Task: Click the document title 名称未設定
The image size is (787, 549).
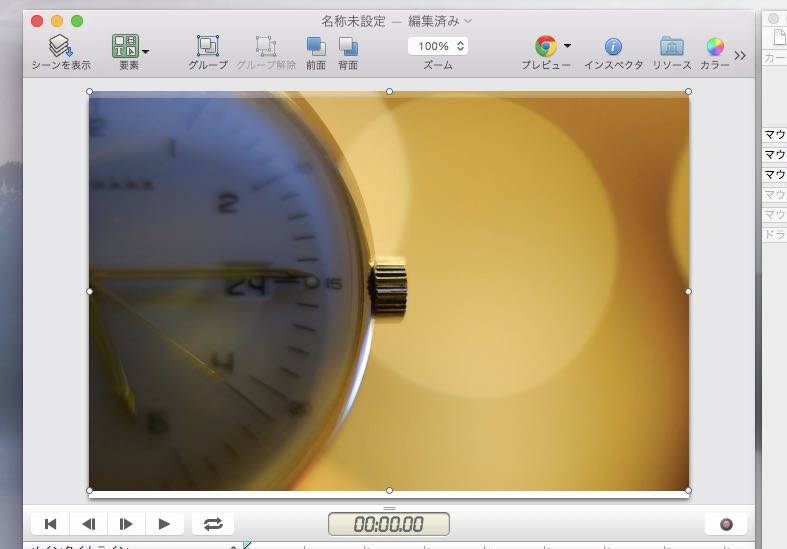Action: pyautogui.click(x=353, y=21)
